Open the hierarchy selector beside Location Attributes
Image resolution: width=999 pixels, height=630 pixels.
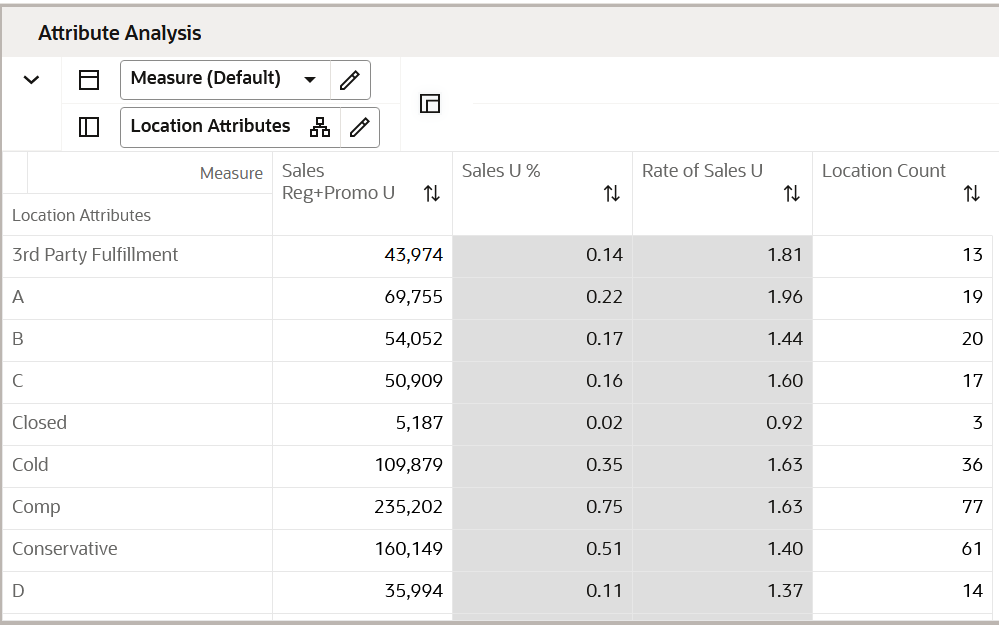tap(318, 127)
